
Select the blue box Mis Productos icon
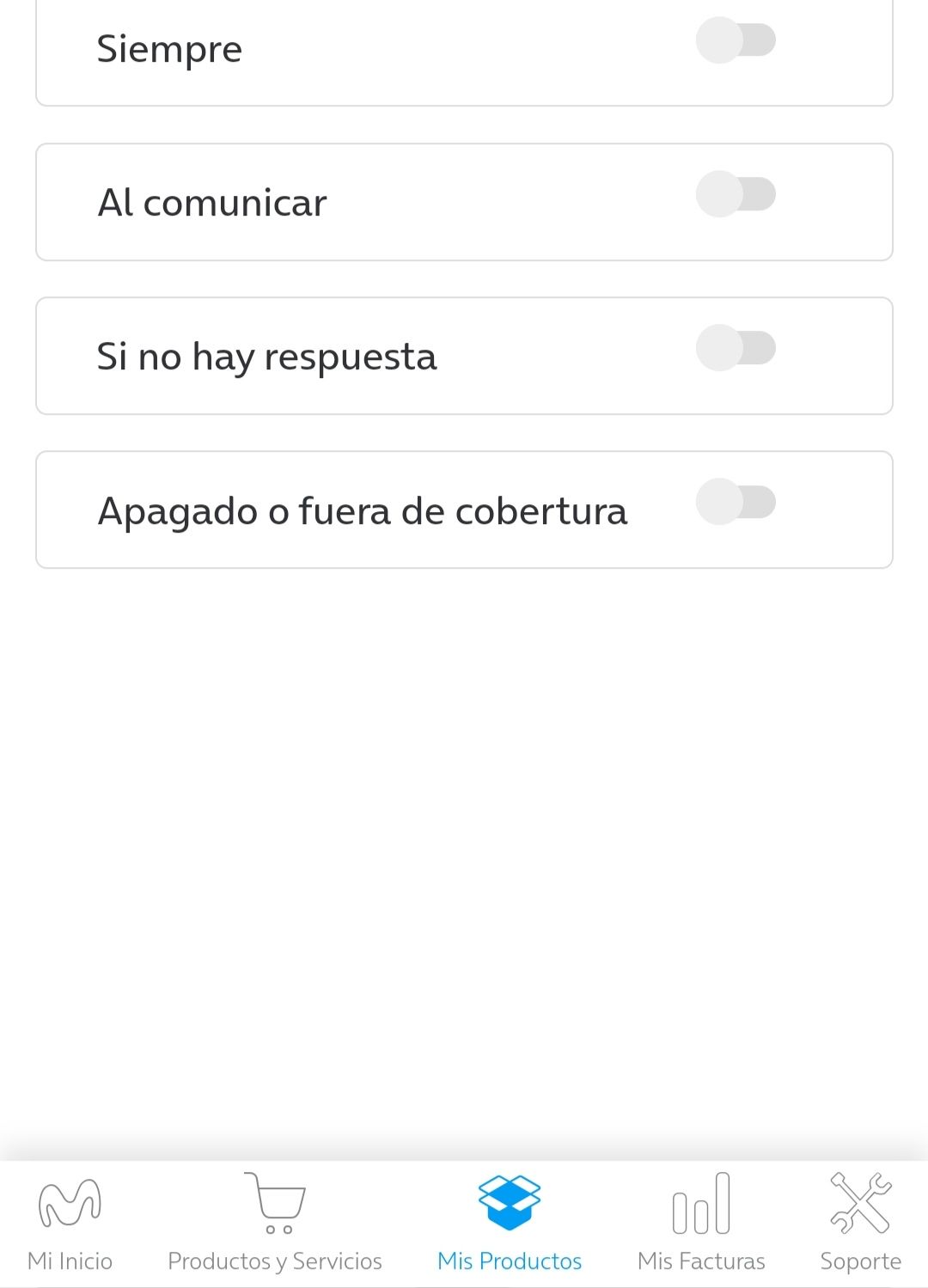click(510, 1202)
